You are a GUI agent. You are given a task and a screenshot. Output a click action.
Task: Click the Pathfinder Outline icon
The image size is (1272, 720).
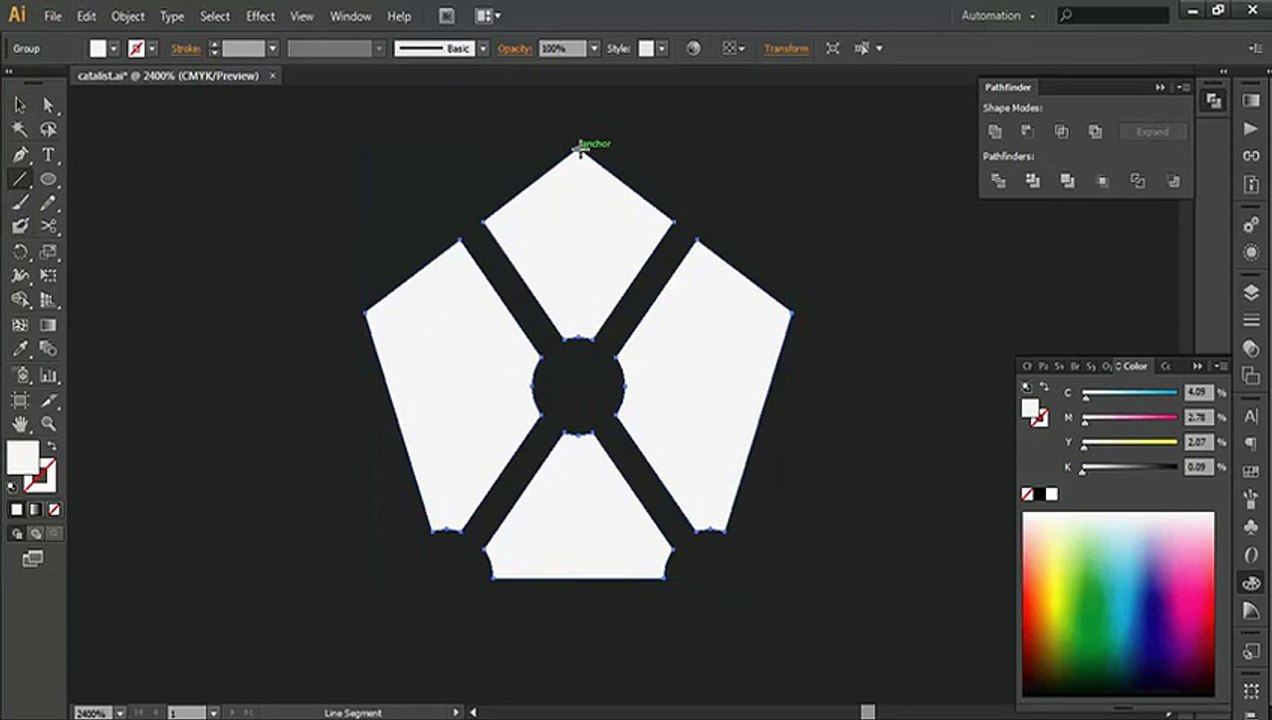pos(1138,181)
